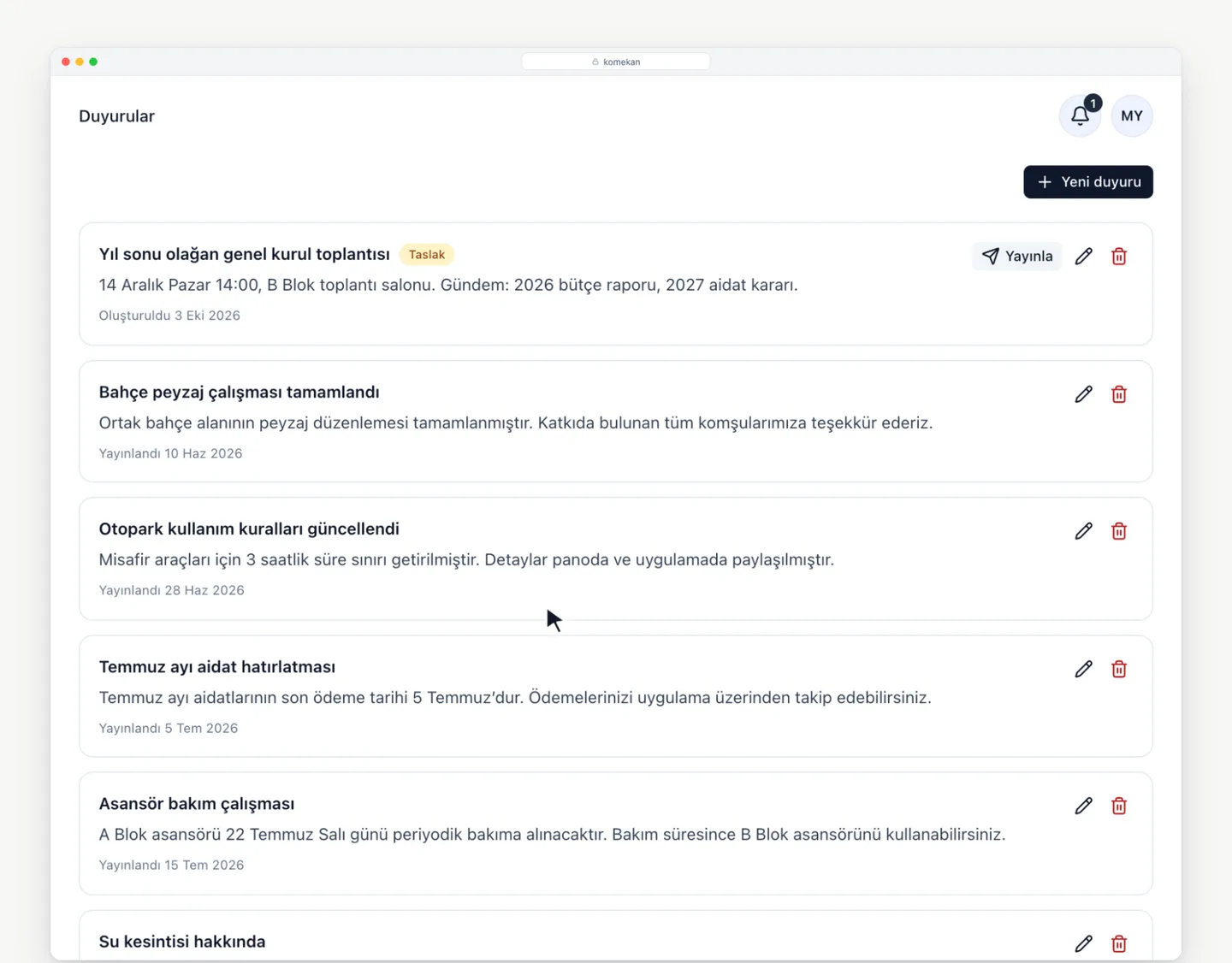1232x963 pixels.
Task: Edit the Yıl sonu olağan genel kurul announcement
Action: pos(1084,257)
